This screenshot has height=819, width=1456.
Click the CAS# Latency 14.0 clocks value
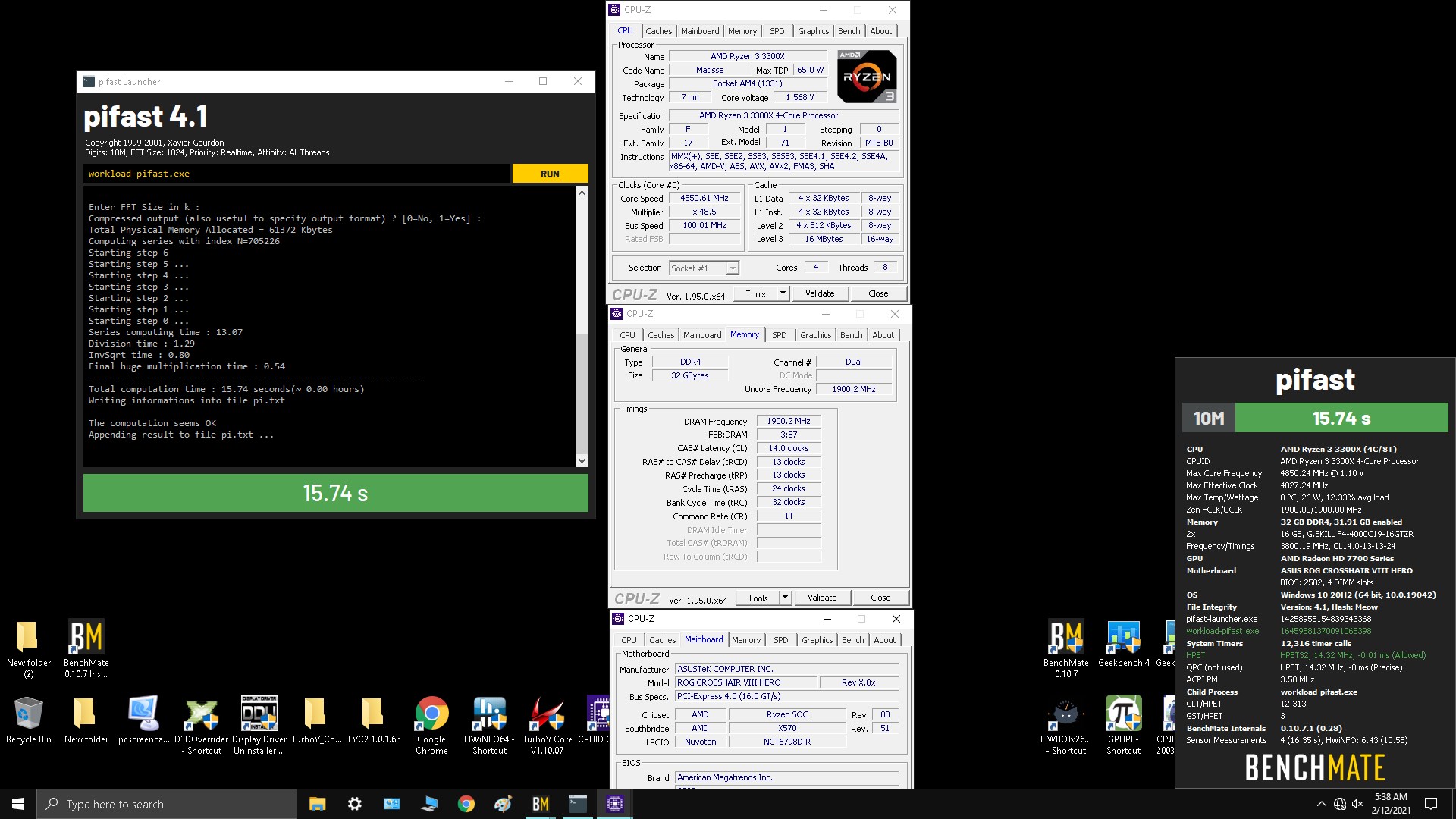point(789,448)
